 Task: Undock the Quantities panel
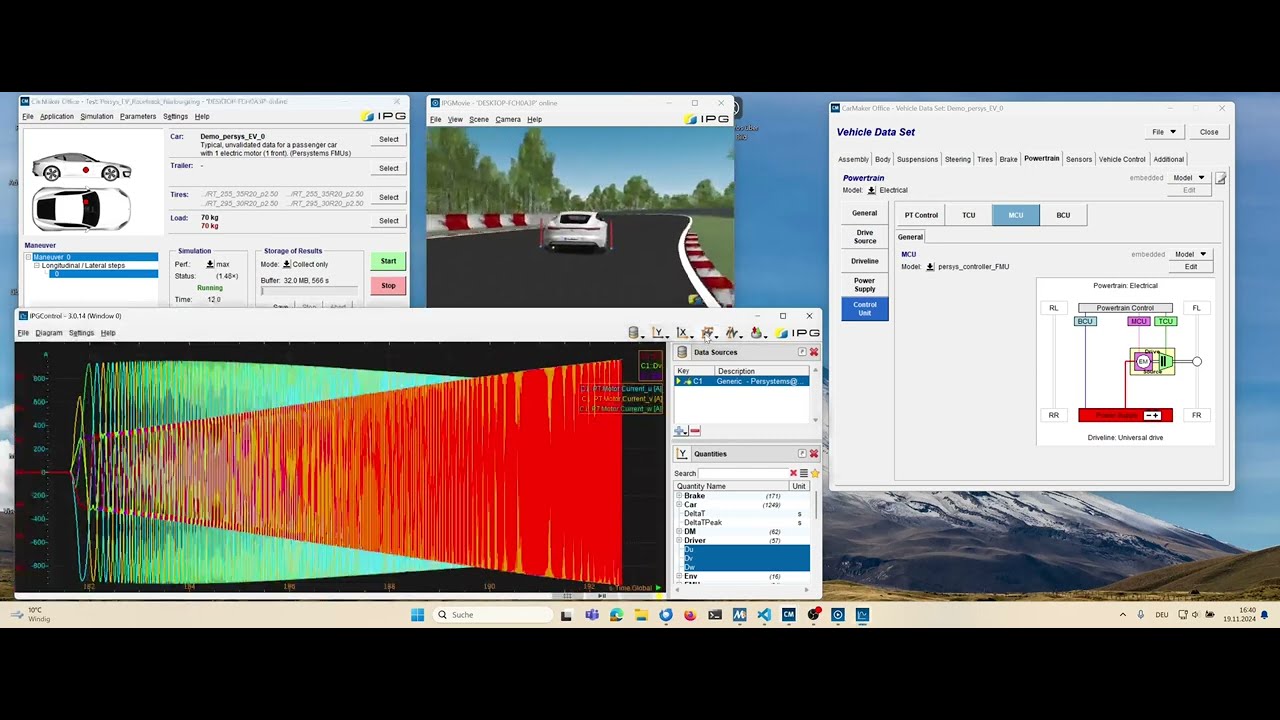tap(802, 454)
